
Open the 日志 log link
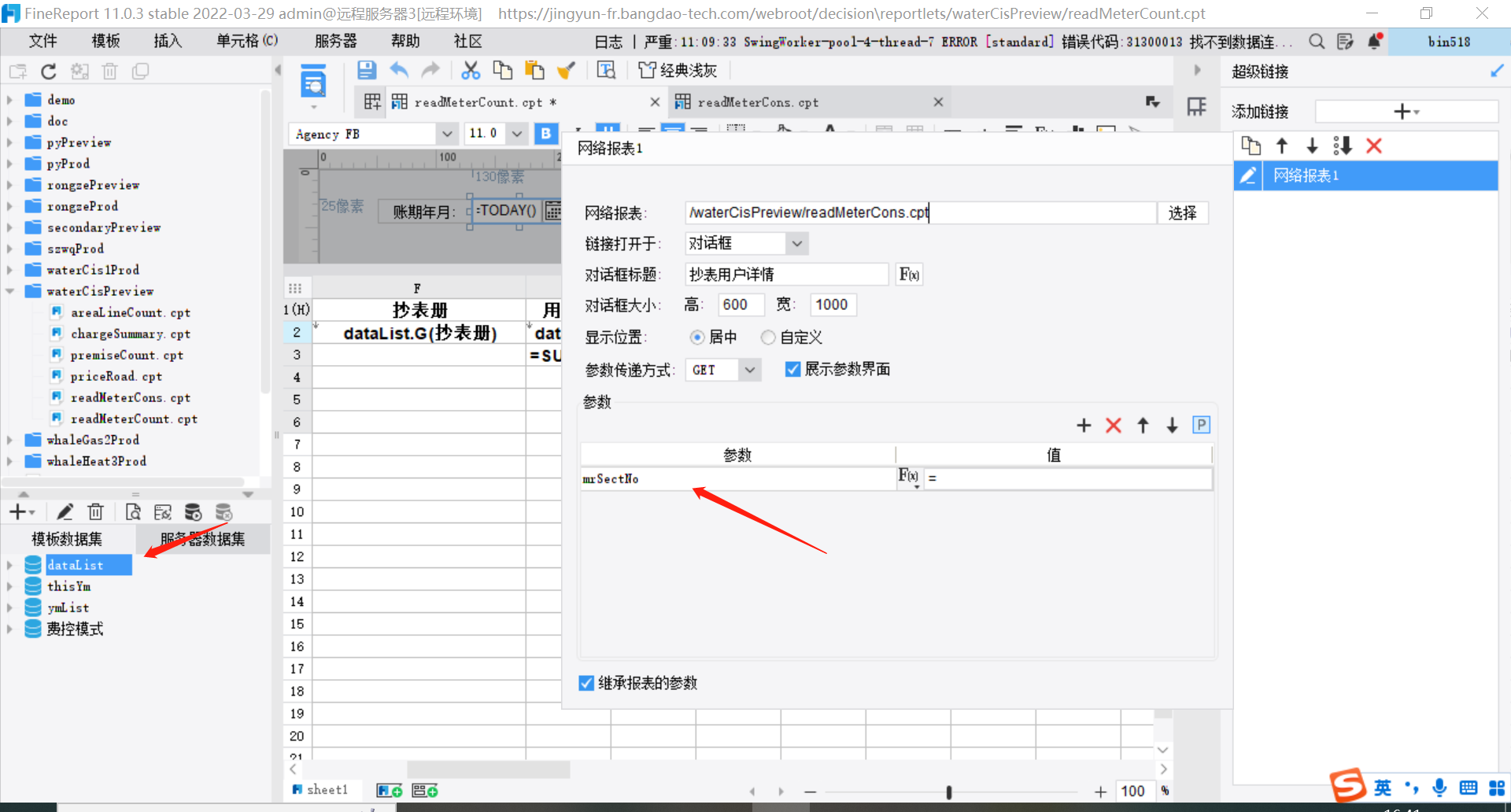[608, 42]
